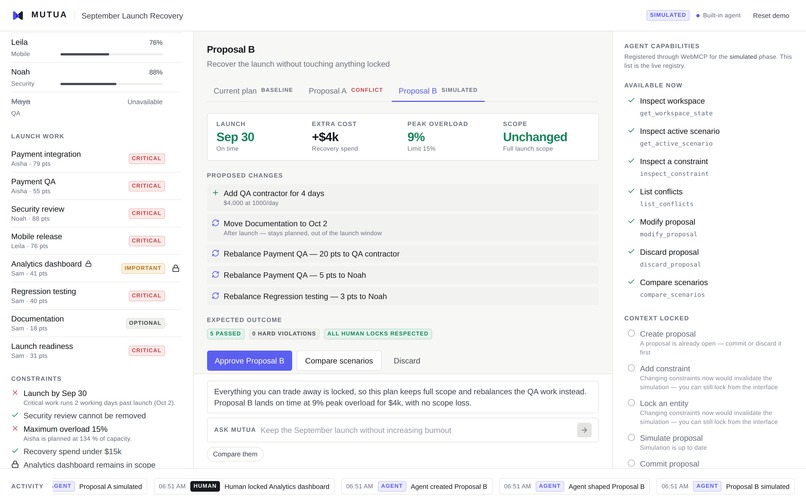Screen dimensions: 806x504
Task: Reset demo in the header
Action: point(771,15)
